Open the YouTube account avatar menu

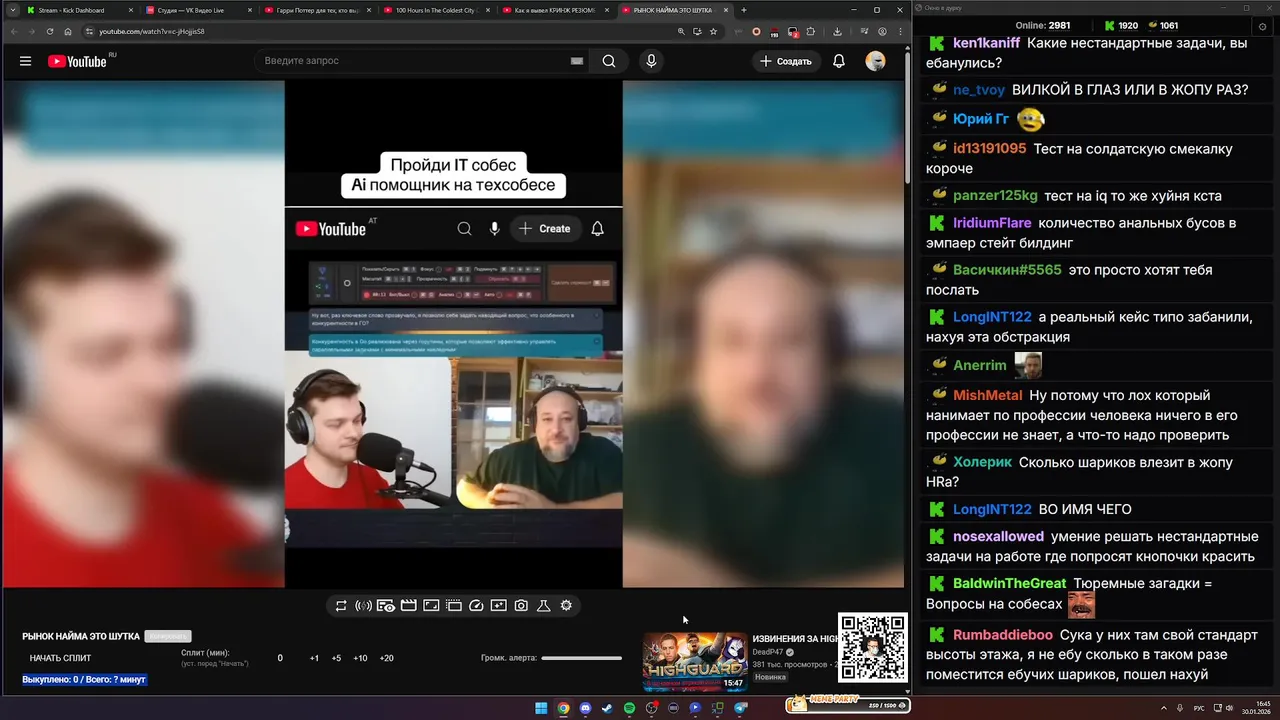[875, 61]
